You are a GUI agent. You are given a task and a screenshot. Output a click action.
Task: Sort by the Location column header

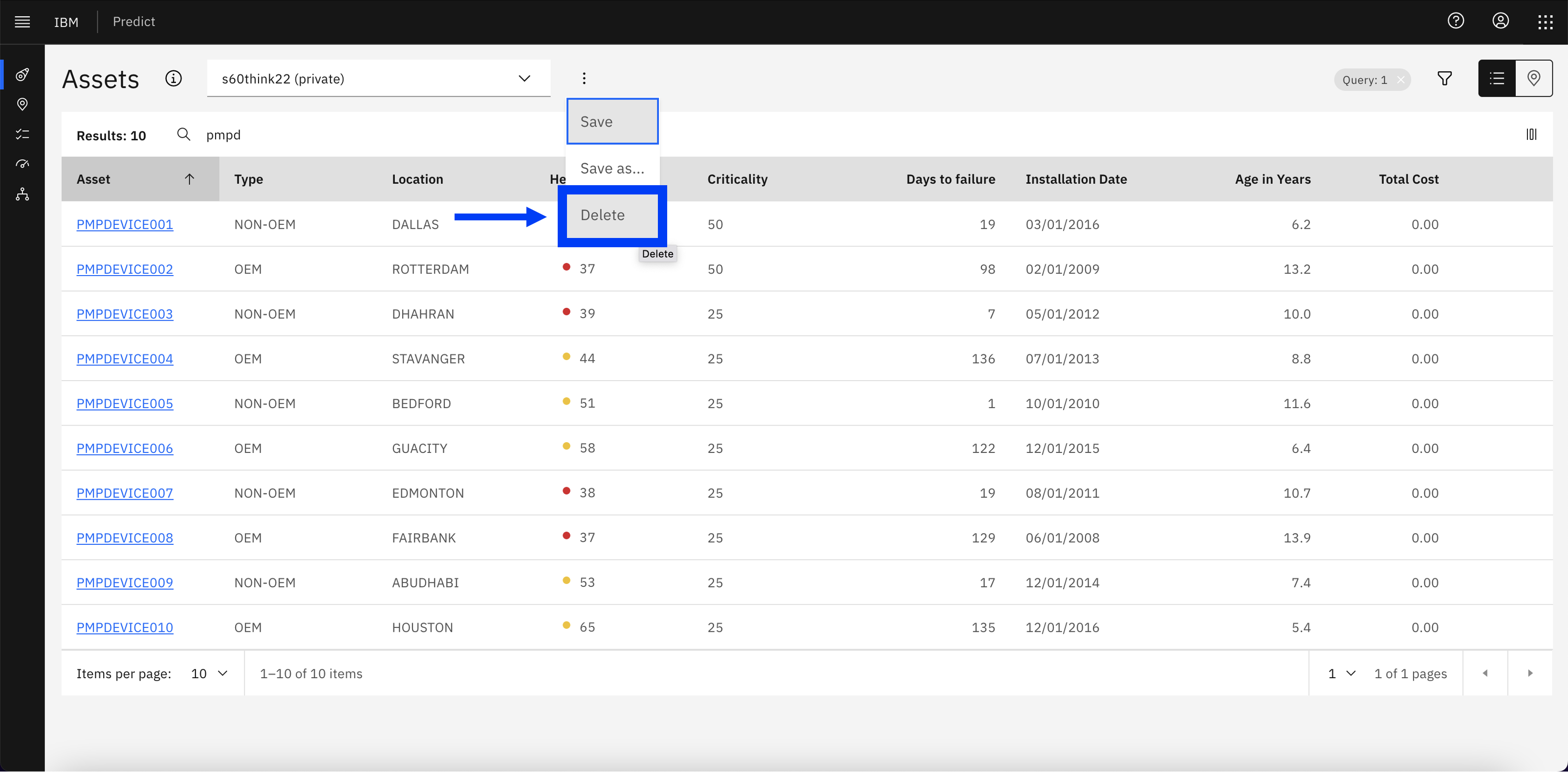click(x=417, y=179)
